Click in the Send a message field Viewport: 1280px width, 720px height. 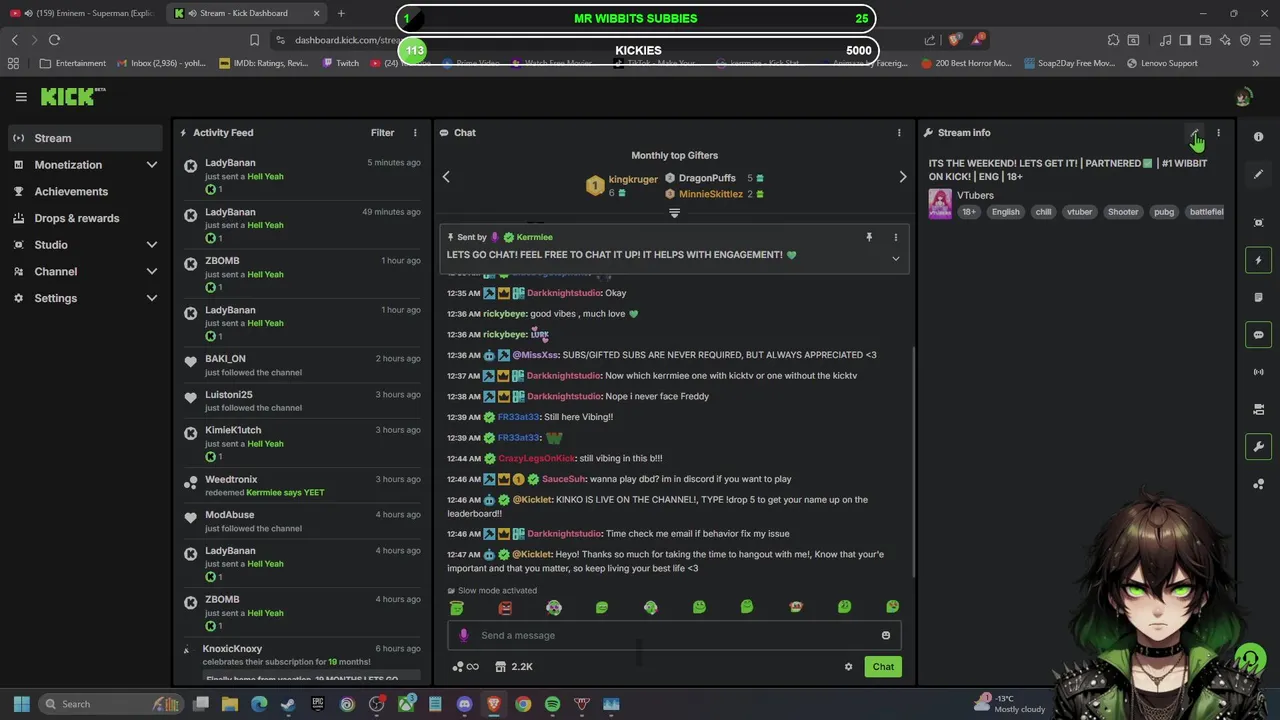(x=673, y=635)
